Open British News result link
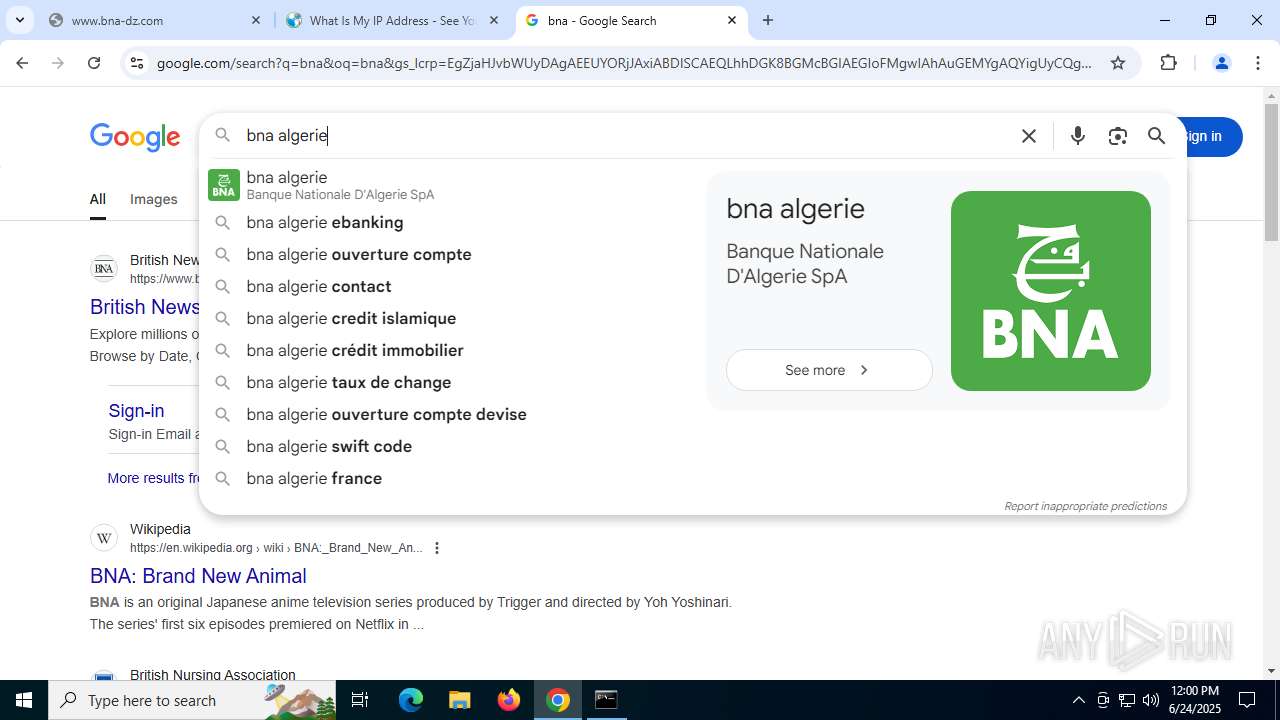 145,307
